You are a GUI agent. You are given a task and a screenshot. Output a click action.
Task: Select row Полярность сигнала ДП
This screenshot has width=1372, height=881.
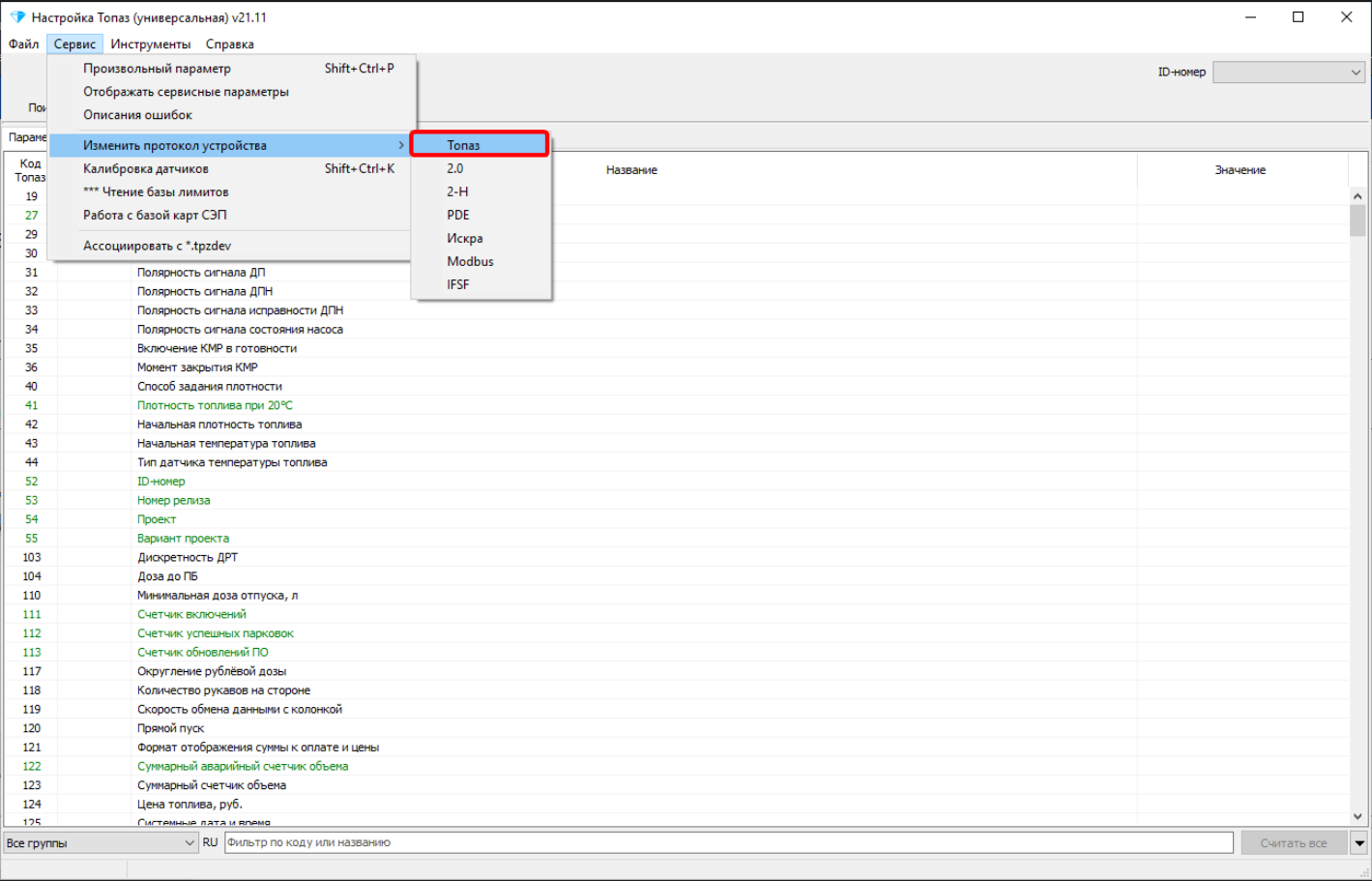coord(677,273)
